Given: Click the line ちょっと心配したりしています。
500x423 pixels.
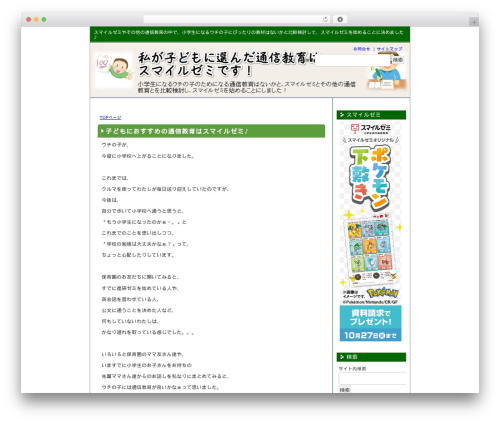Looking at the screenshot, I should coord(138,255).
